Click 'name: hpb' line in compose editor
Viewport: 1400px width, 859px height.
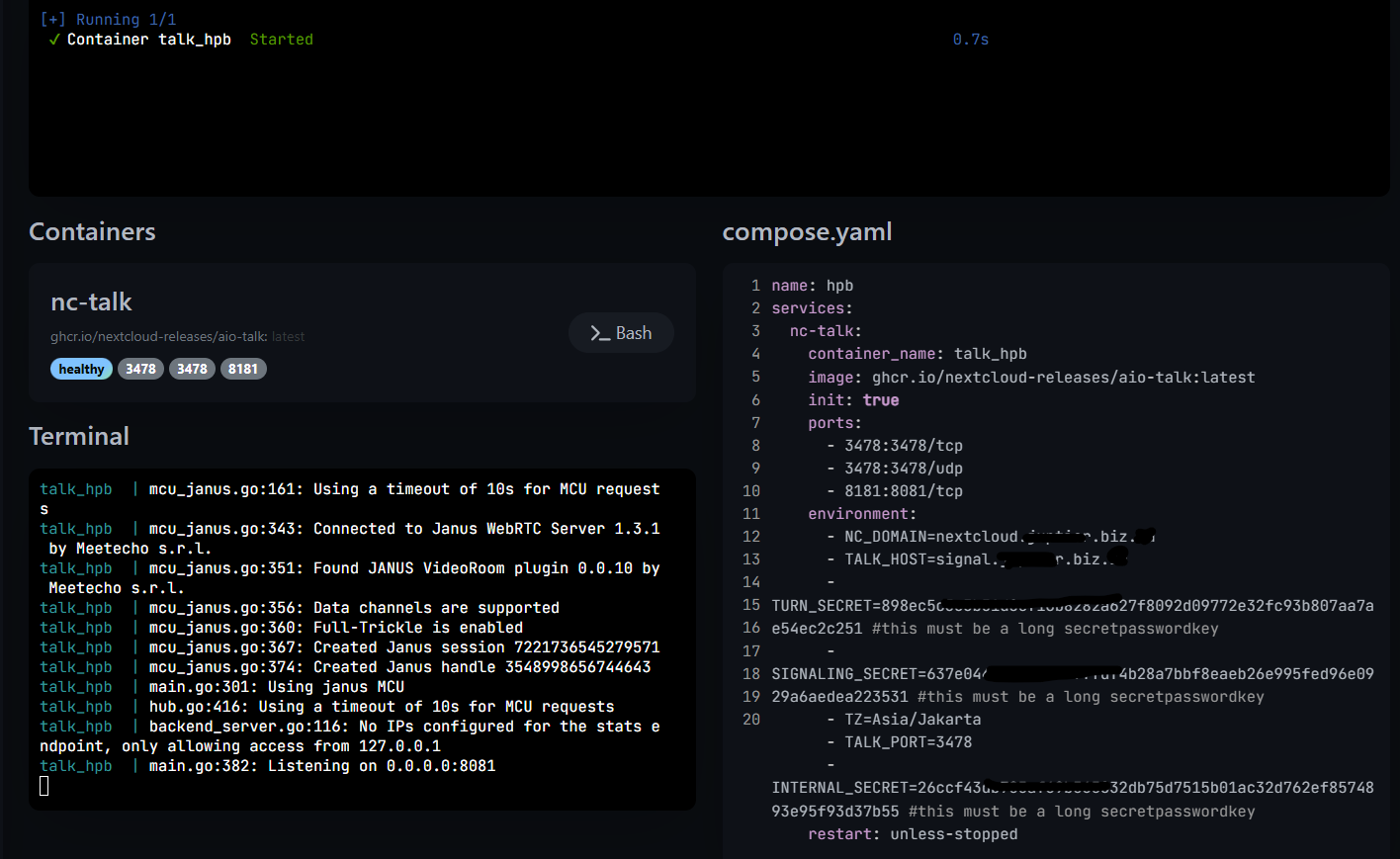(812, 286)
